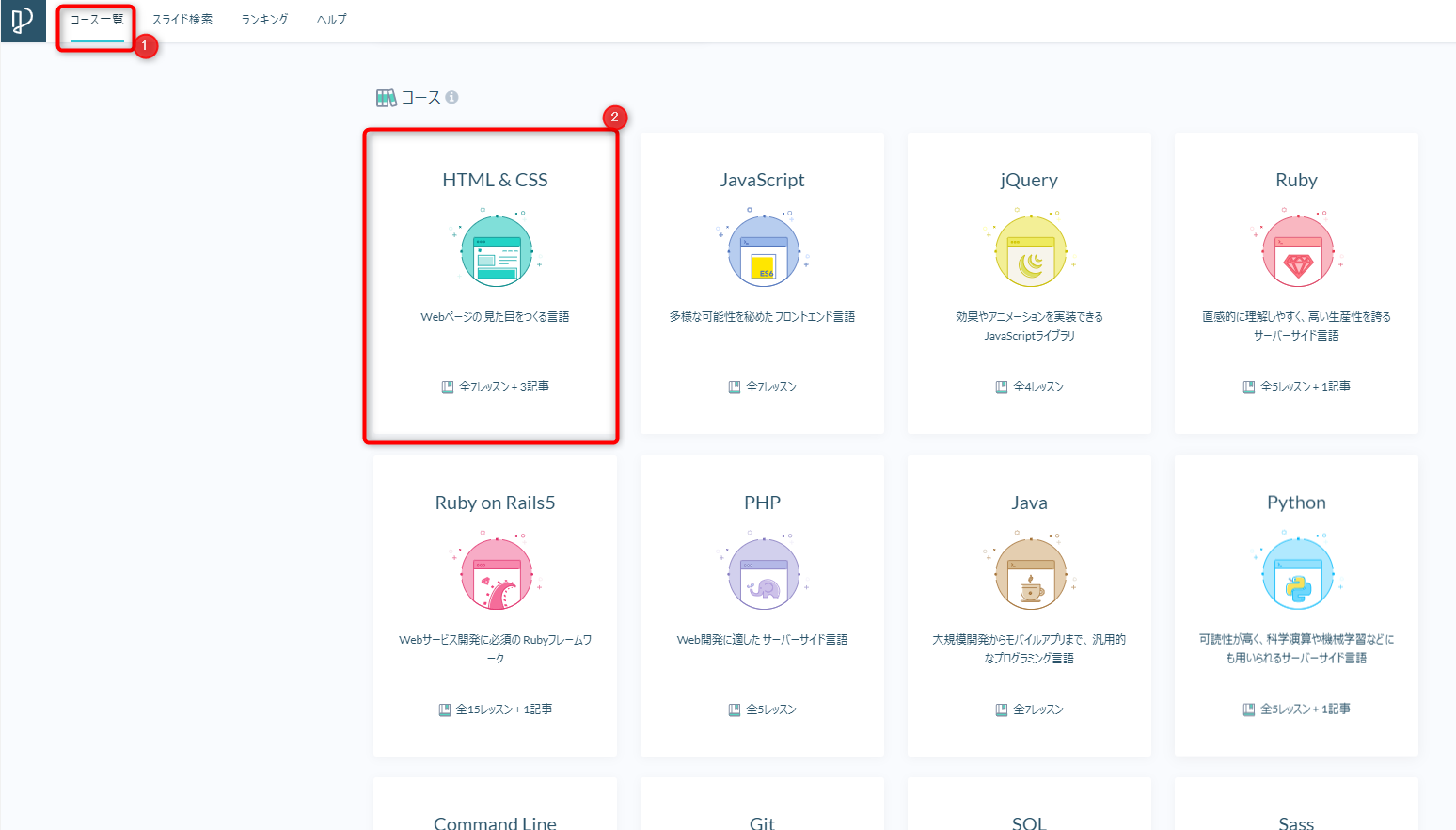Click the book icon in Java card
The image size is (1456, 830).
tap(1002, 710)
